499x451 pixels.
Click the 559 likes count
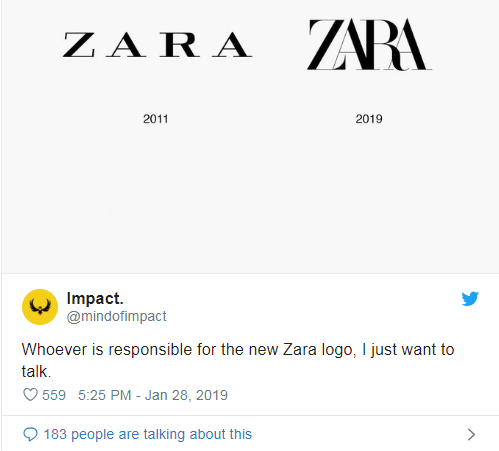click(x=54, y=395)
